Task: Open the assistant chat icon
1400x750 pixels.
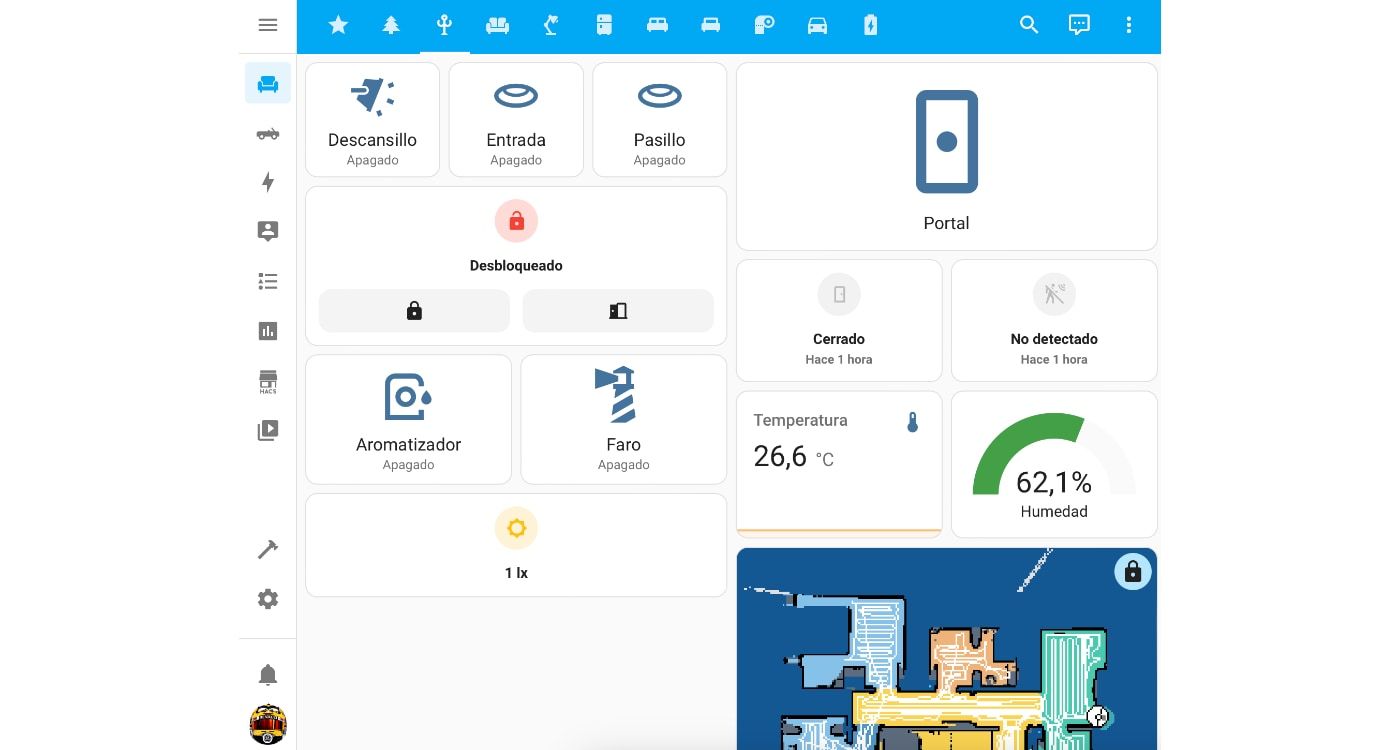Action: 1078,26
